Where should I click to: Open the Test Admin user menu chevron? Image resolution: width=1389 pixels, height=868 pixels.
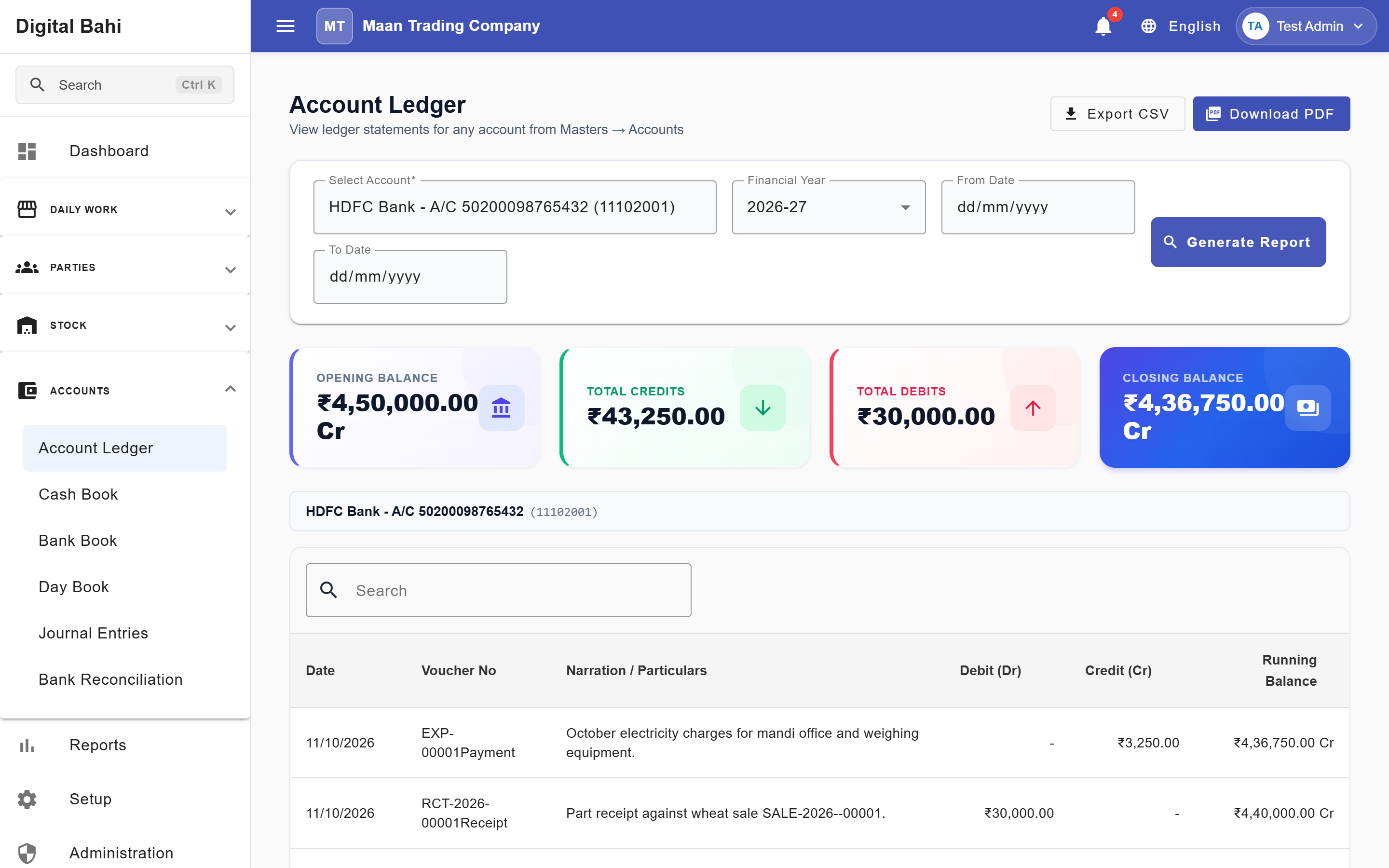click(1358, 26)
